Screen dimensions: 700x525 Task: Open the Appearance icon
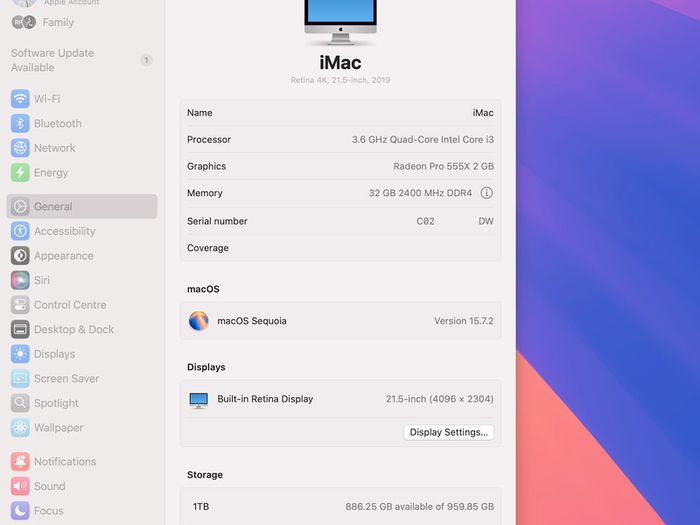pyautogui.click(x=20, y=255)
